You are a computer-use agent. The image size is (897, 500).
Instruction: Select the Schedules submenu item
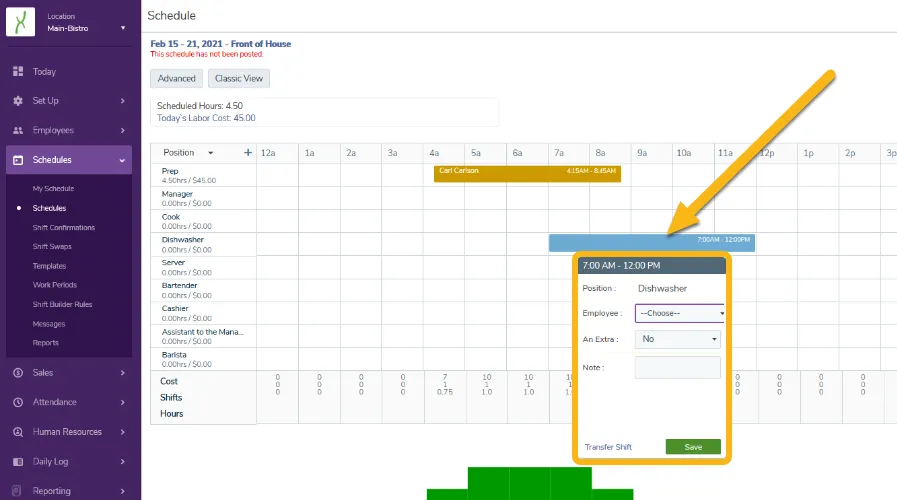[49, 208]
